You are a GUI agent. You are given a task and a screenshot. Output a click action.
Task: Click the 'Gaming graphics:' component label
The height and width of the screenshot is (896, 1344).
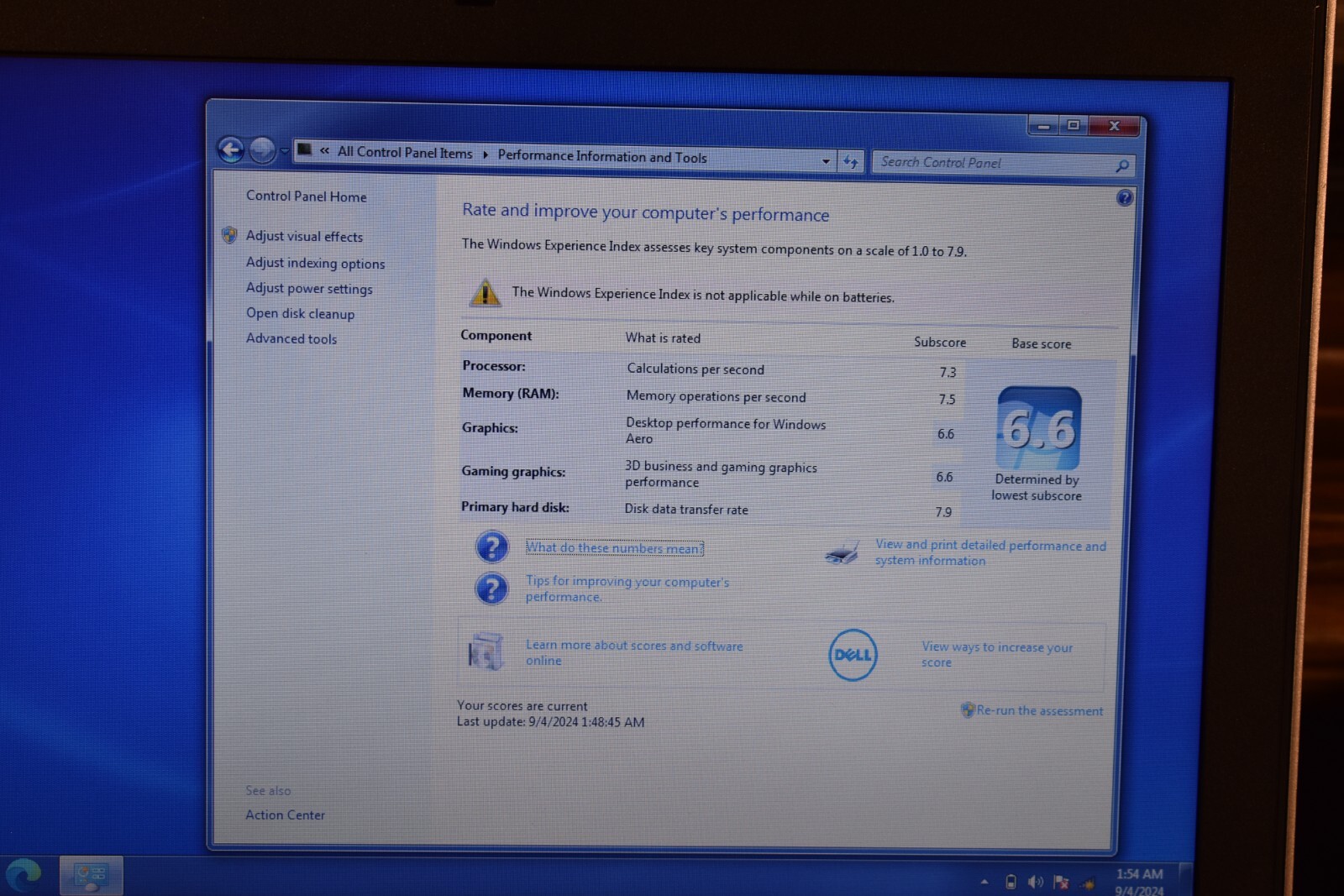click(513, 471)
